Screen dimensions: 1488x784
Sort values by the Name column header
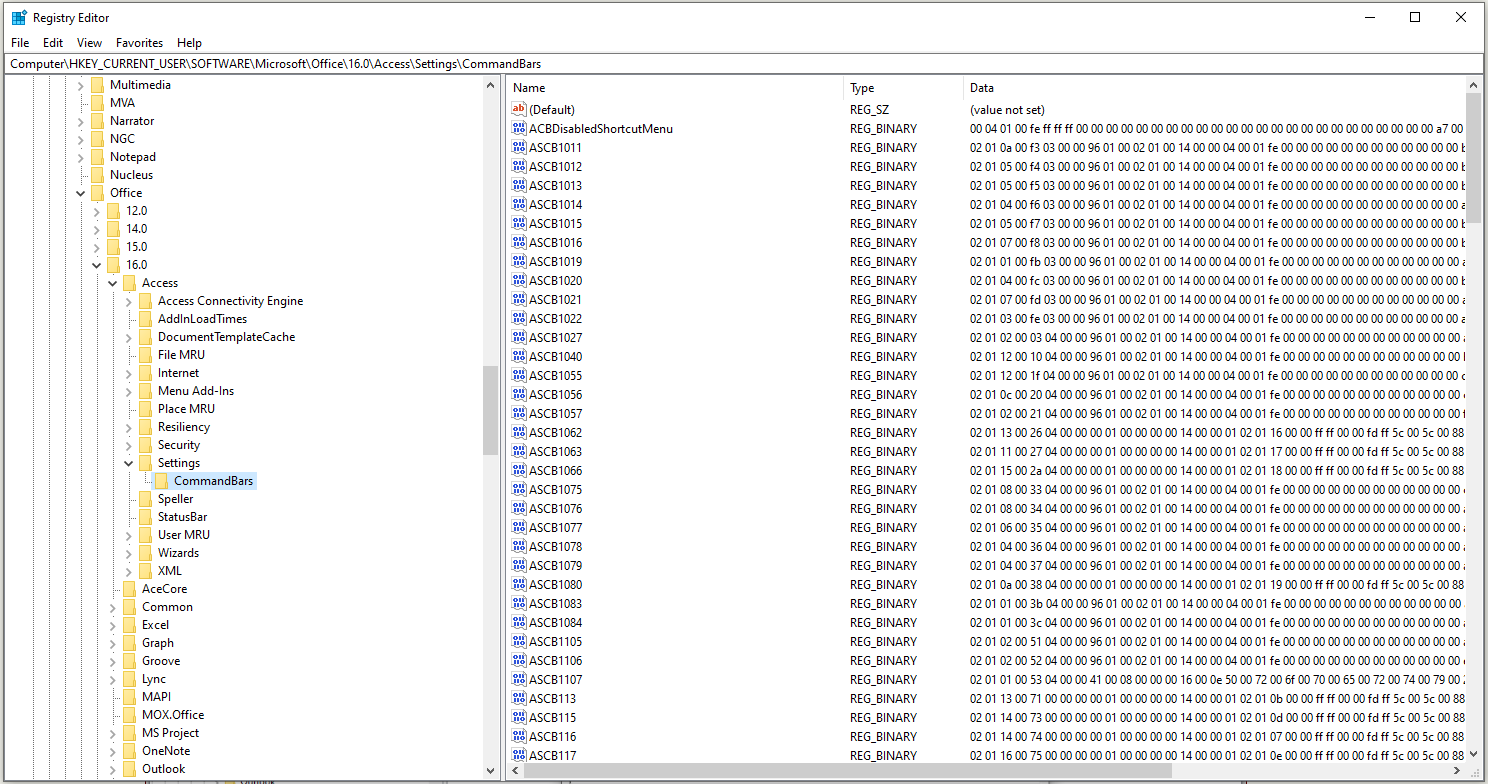click(x=675, y=88)
